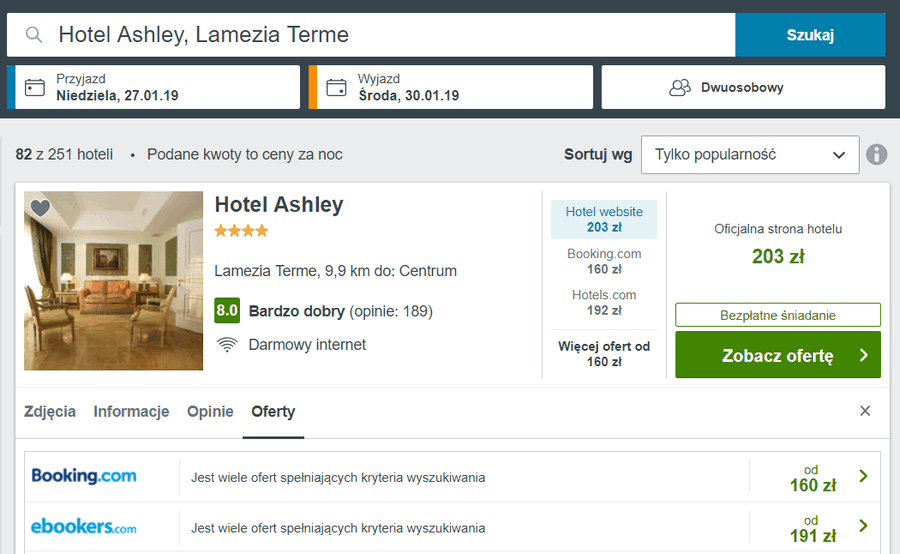Click the check-out calendar icon
Image resolution: width=900 pixels, height=554 pixels.
(x=337, y=87)
